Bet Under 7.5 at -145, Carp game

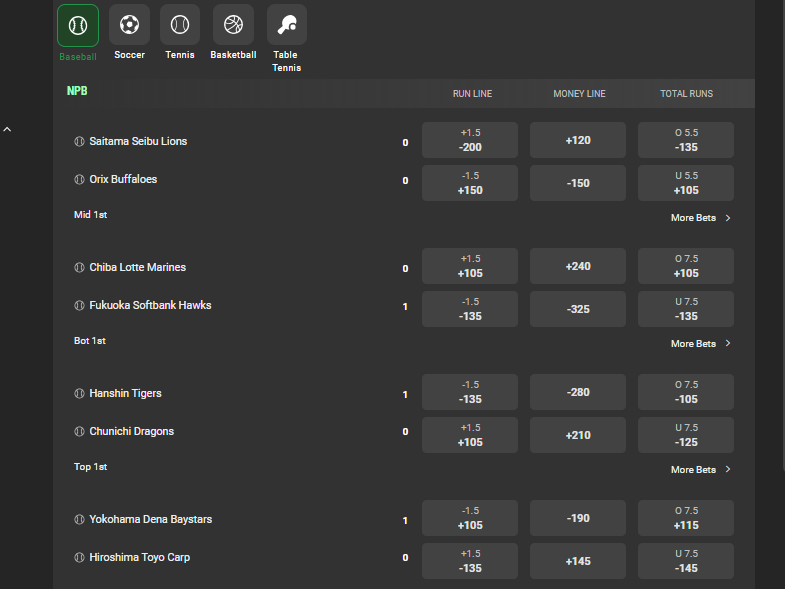point(686,561)
